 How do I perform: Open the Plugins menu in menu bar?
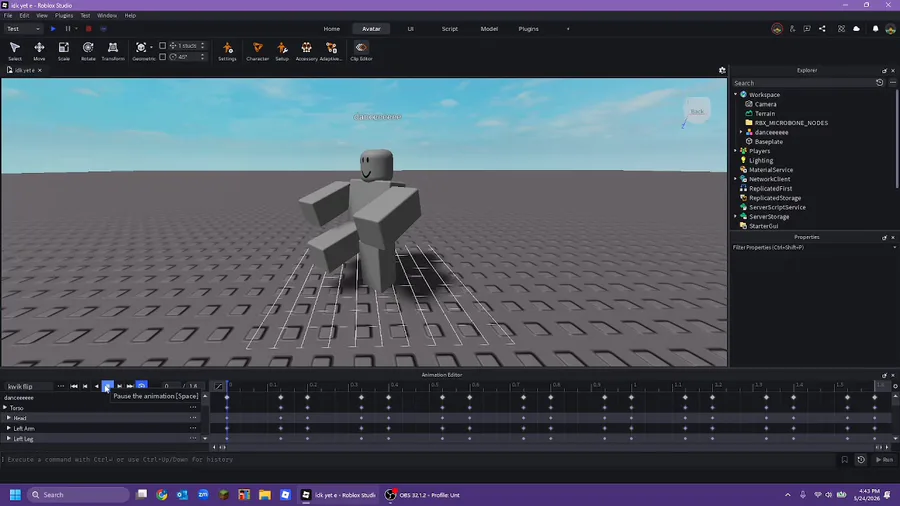(64, 15)
